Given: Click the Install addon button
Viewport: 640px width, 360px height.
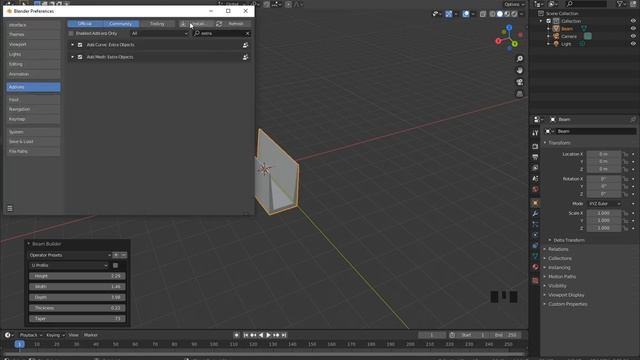Looking at the screenshot, I should point(196,24).
